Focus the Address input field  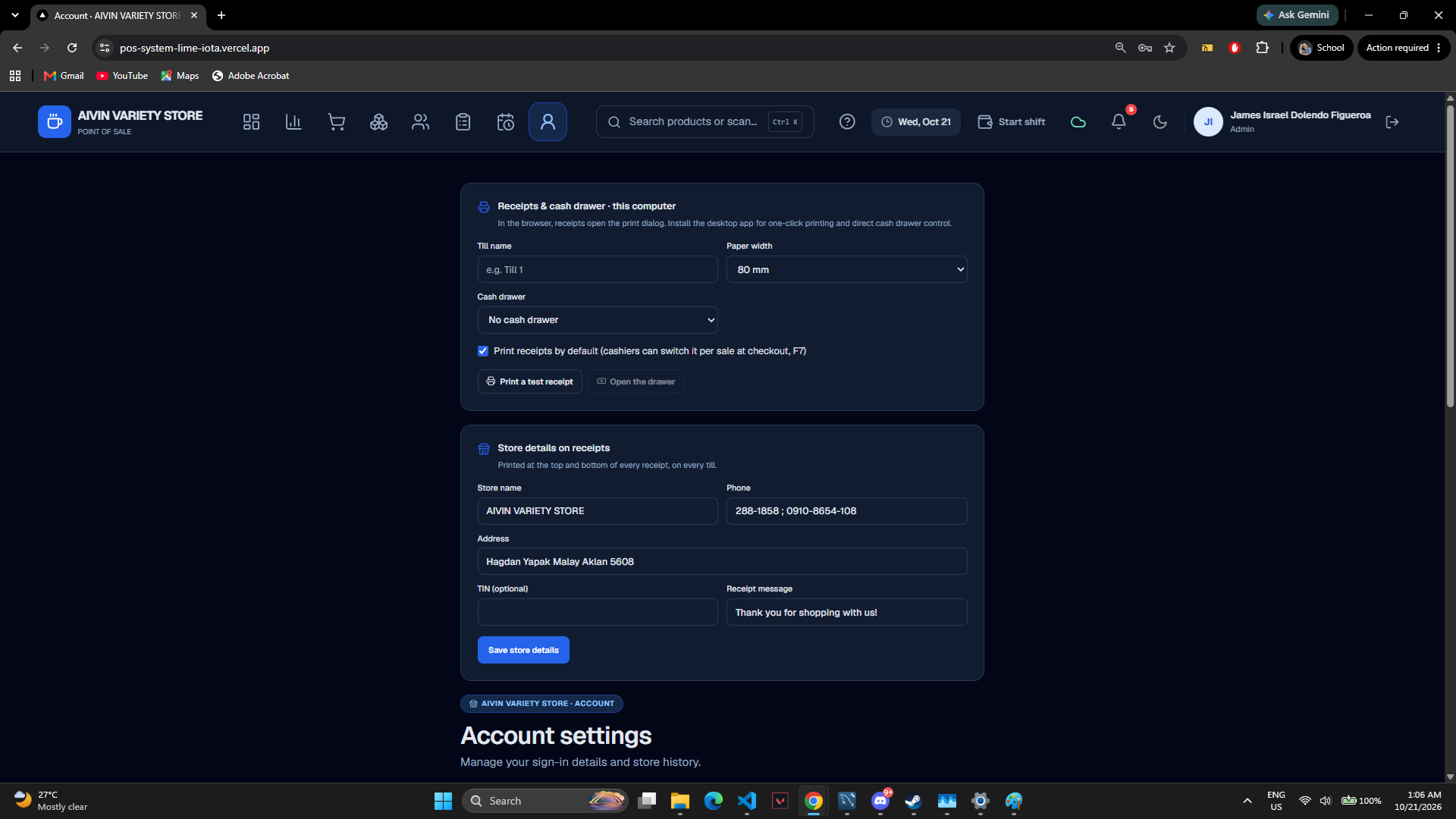(722, 562)
